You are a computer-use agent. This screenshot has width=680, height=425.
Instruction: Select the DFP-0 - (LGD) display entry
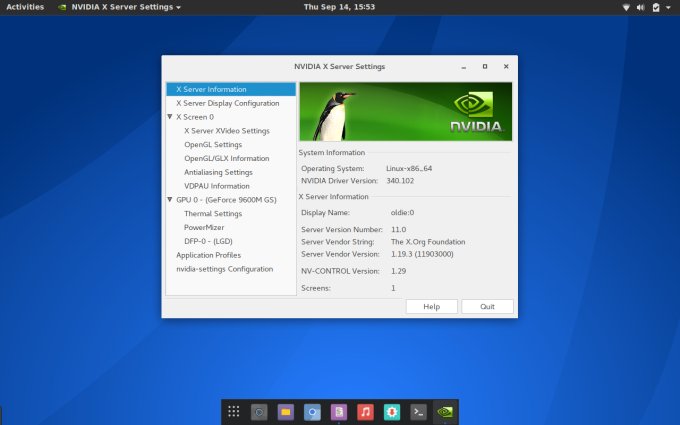tap(208, 241)
